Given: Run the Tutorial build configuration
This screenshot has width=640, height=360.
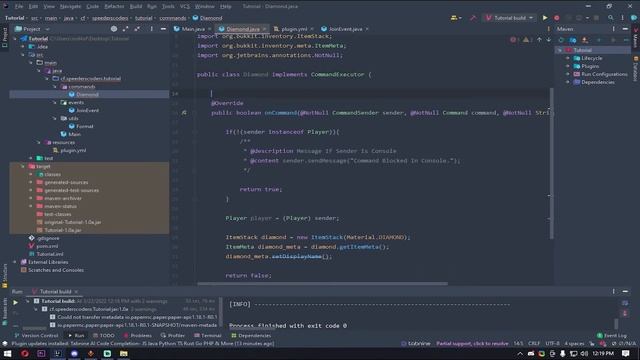Looking at the screenshot, I should click(x=544, y=18).
